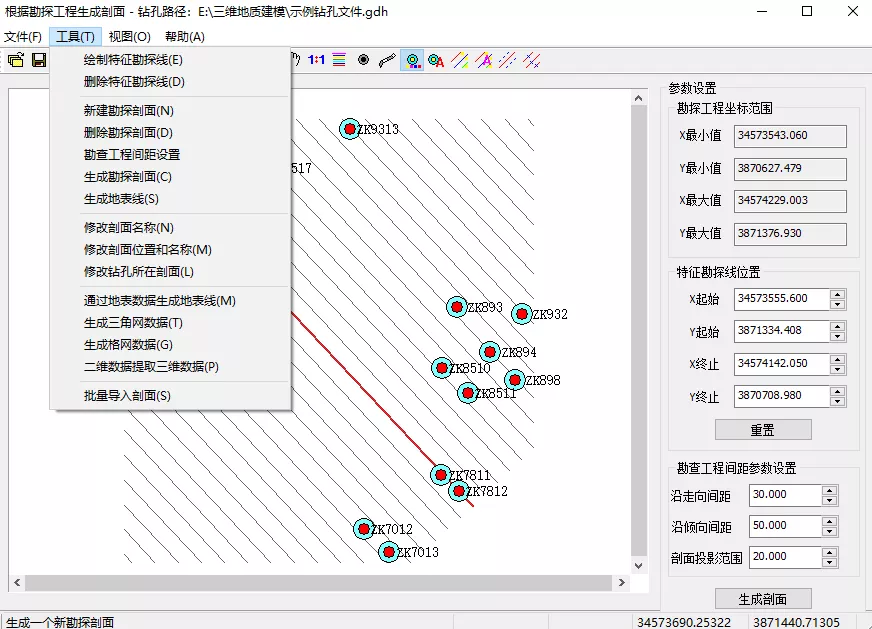Click the horizontal scrollbar left arrow
872x629 pixels.
coord(17,582)
